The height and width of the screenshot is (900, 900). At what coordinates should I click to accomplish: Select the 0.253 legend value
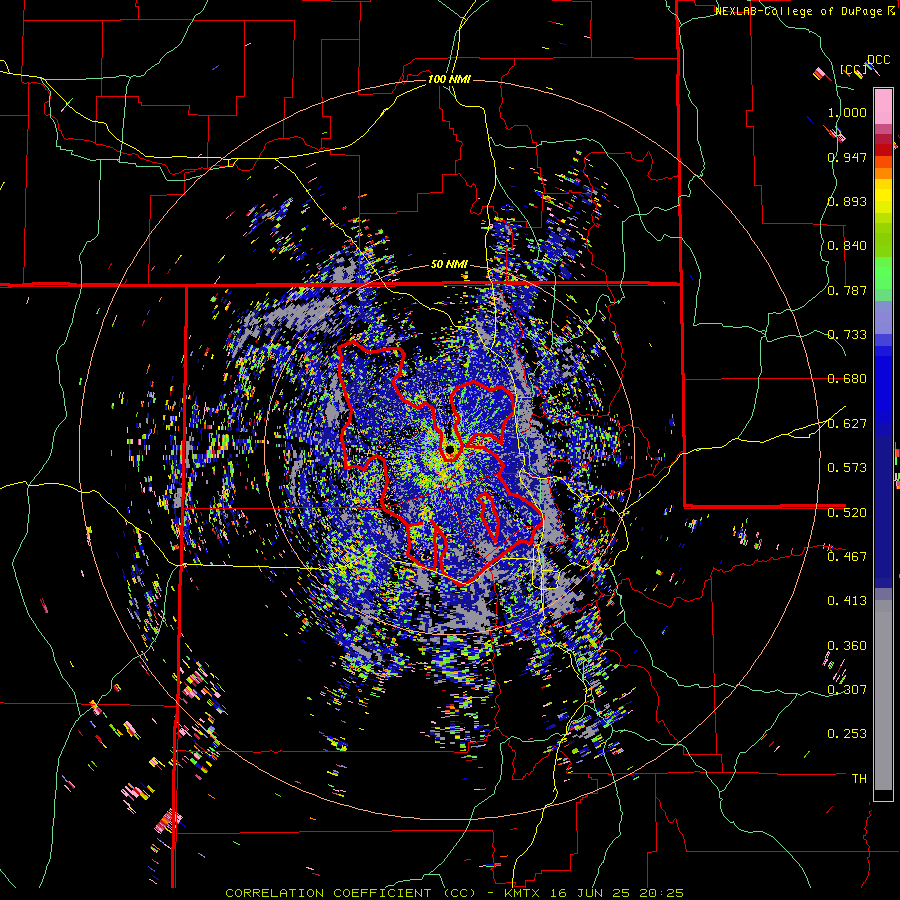(x=847, y=734)
